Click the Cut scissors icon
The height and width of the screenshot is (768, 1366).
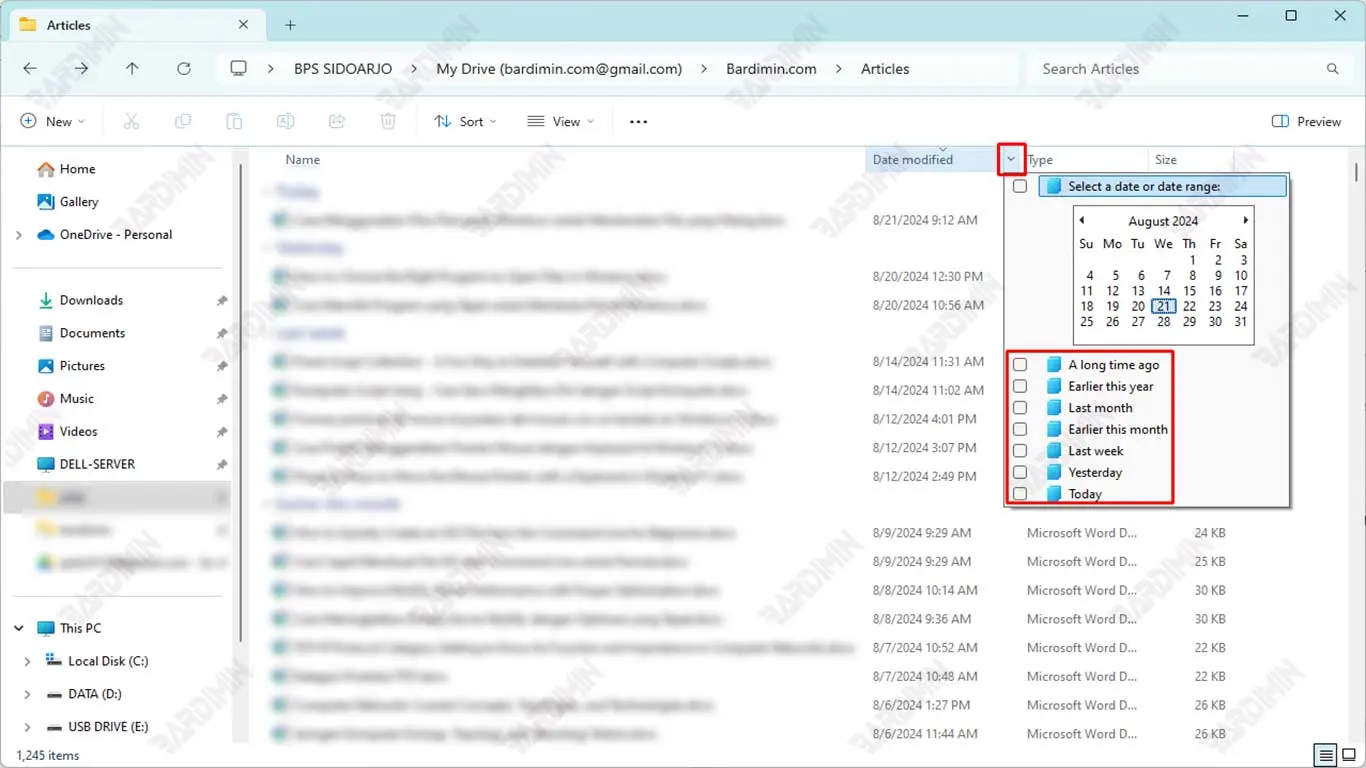(131, 121)
